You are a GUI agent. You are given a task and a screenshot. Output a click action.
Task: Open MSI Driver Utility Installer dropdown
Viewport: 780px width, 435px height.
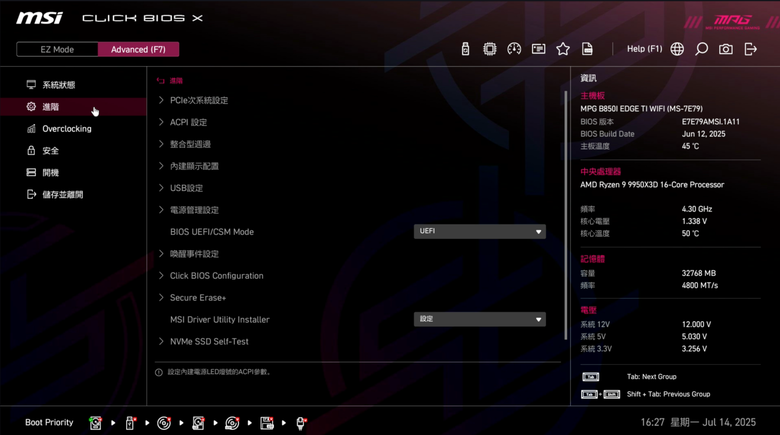pyautogui.click(x=480, y=319)
